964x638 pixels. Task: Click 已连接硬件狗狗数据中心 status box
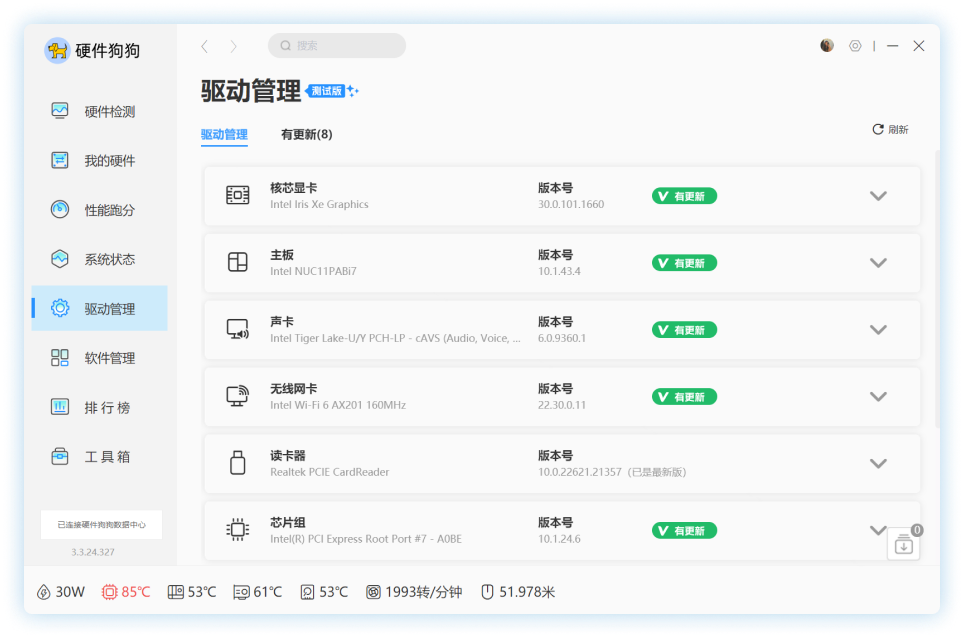click(101, 524)
